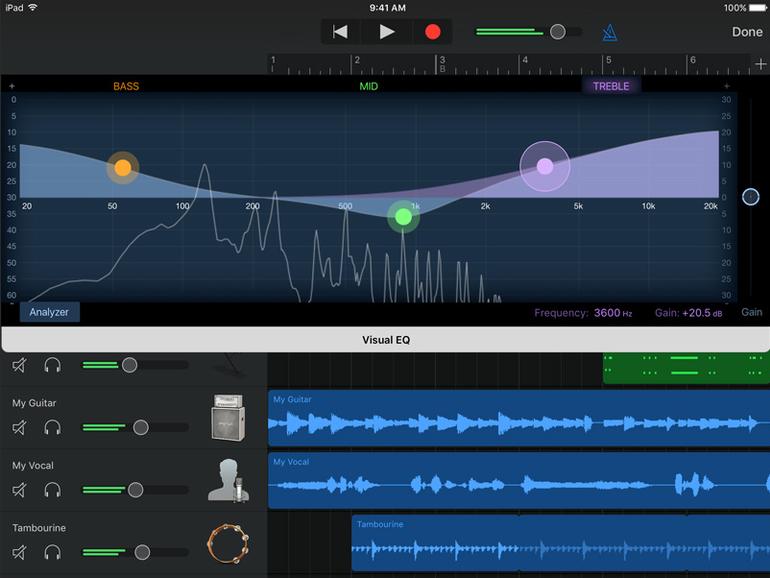Select the My Guitar audio region
Screen dimensions: 770x578
[x=519, y=418]
